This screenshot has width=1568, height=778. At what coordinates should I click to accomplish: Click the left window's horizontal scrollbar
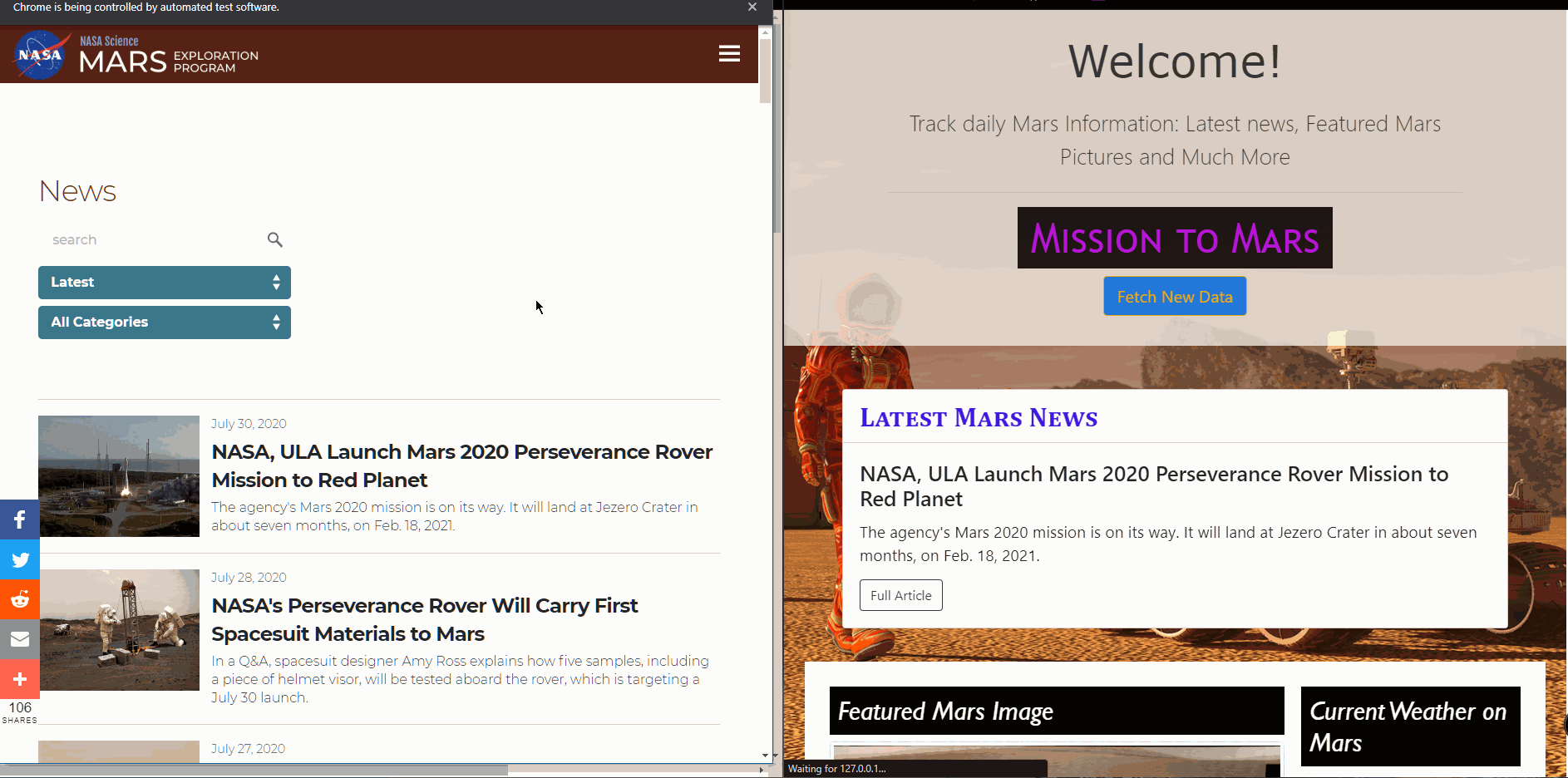coord(254,770)
